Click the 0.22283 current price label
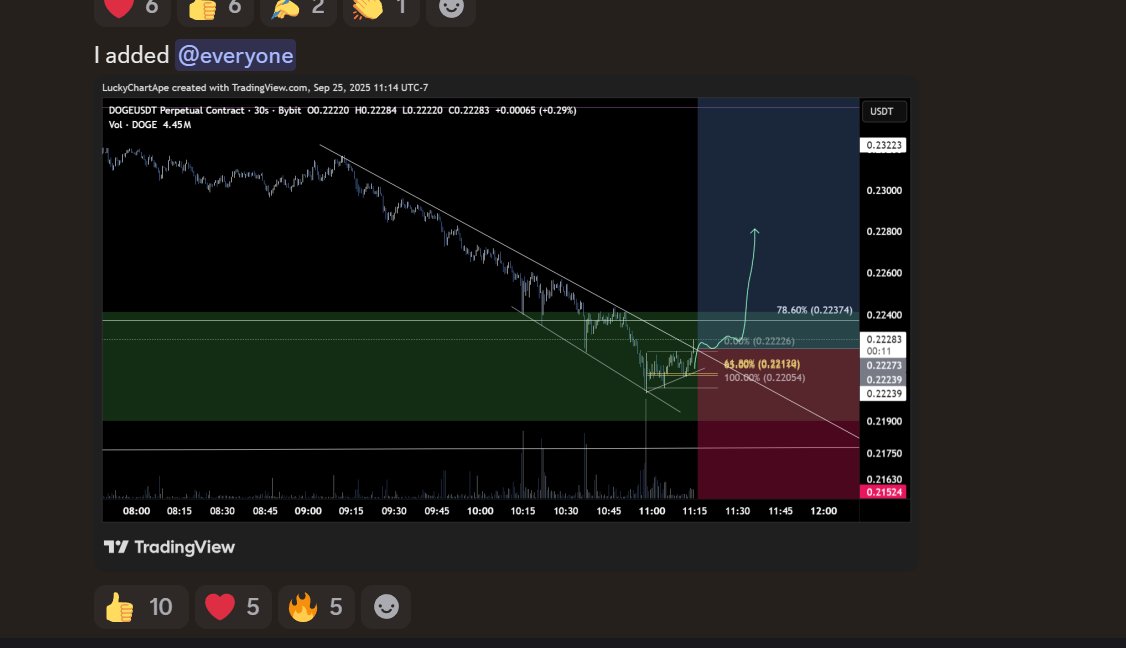Image resolution: width=1126 pixels, height=648 pixels. (x=883, y=339)
